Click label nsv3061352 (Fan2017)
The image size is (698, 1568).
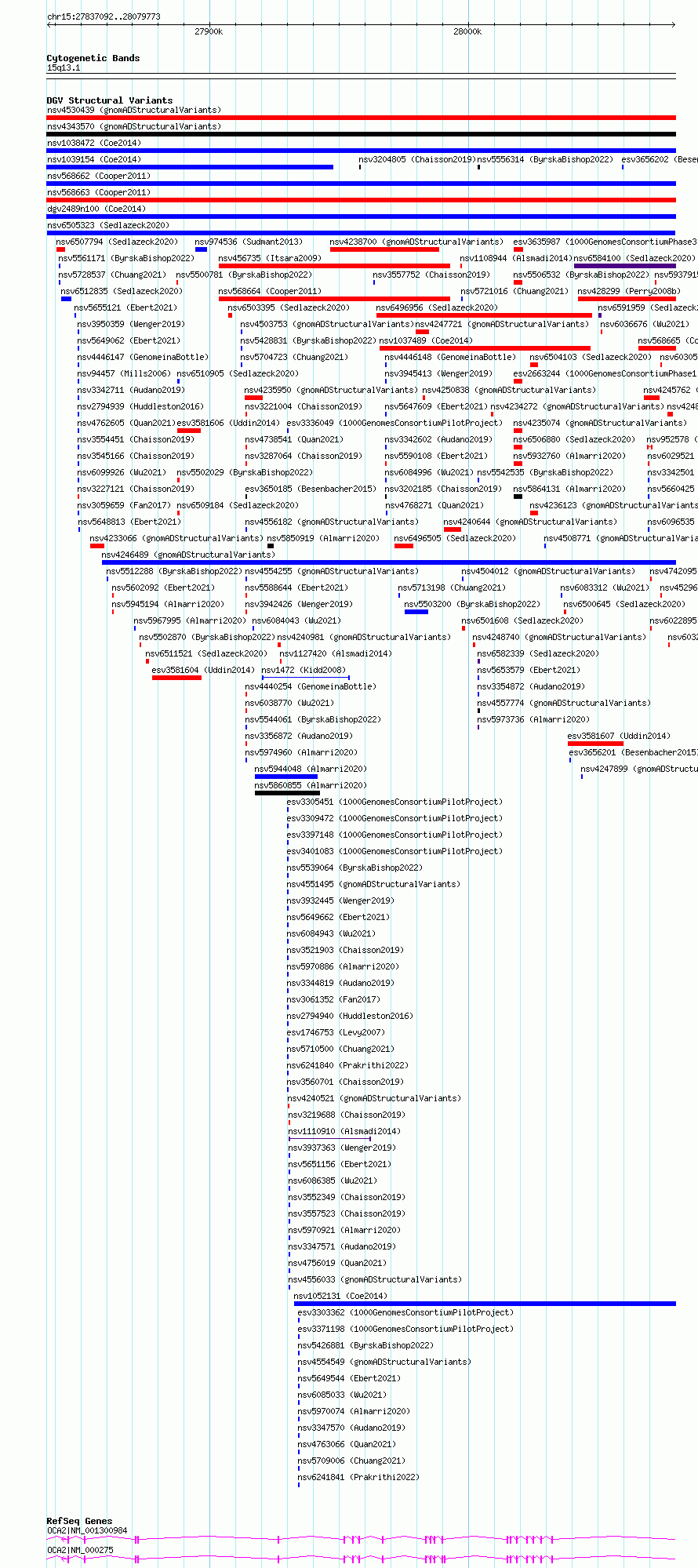click(333, 1000)
